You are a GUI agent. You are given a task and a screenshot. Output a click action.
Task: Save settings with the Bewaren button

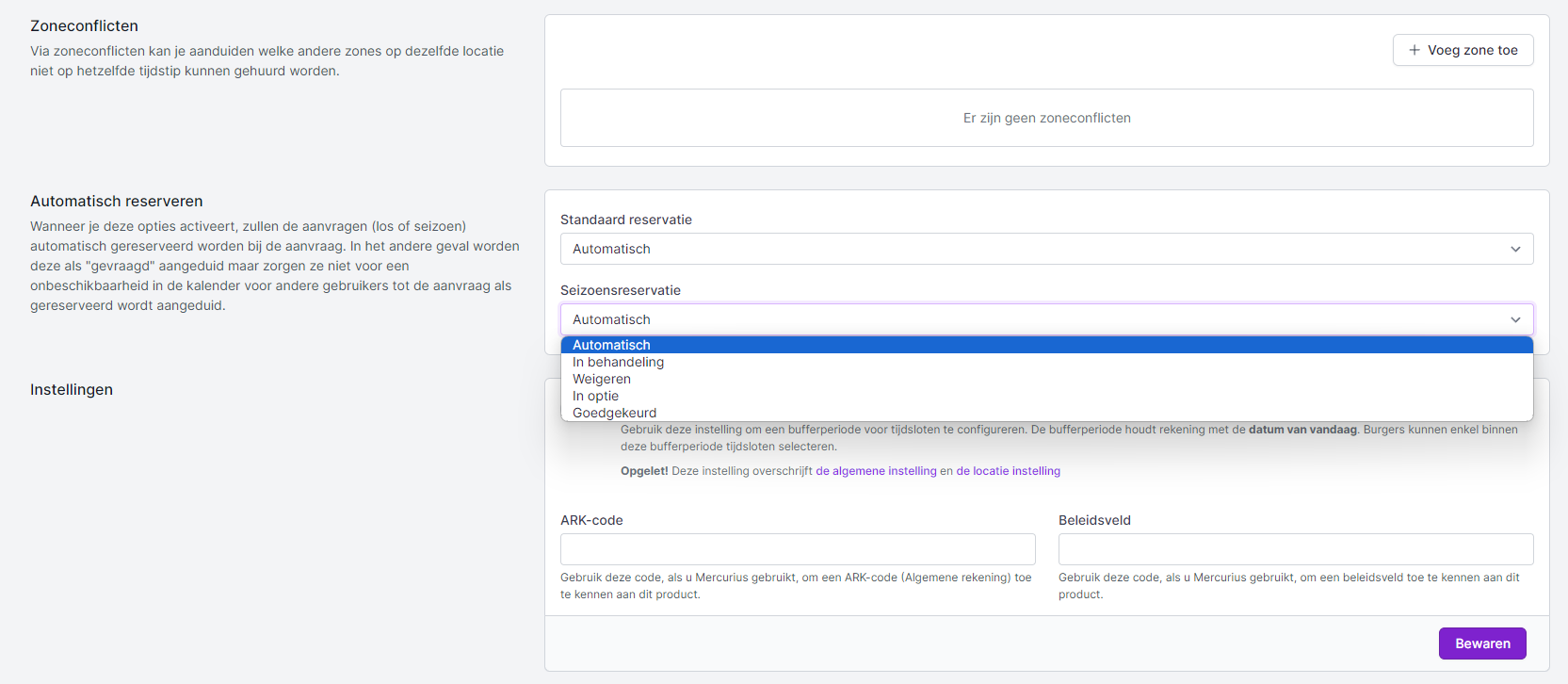(1481, 643)
